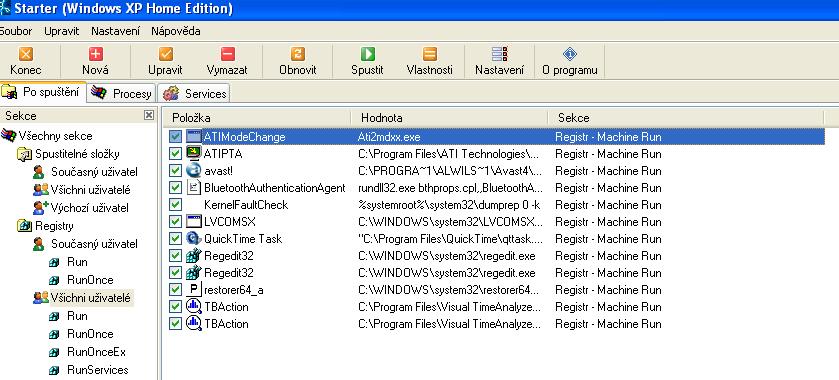Screen dimensions: 839x380
Task: Click the Spustitelné složky folder icon
Action: tap(25, 154)
